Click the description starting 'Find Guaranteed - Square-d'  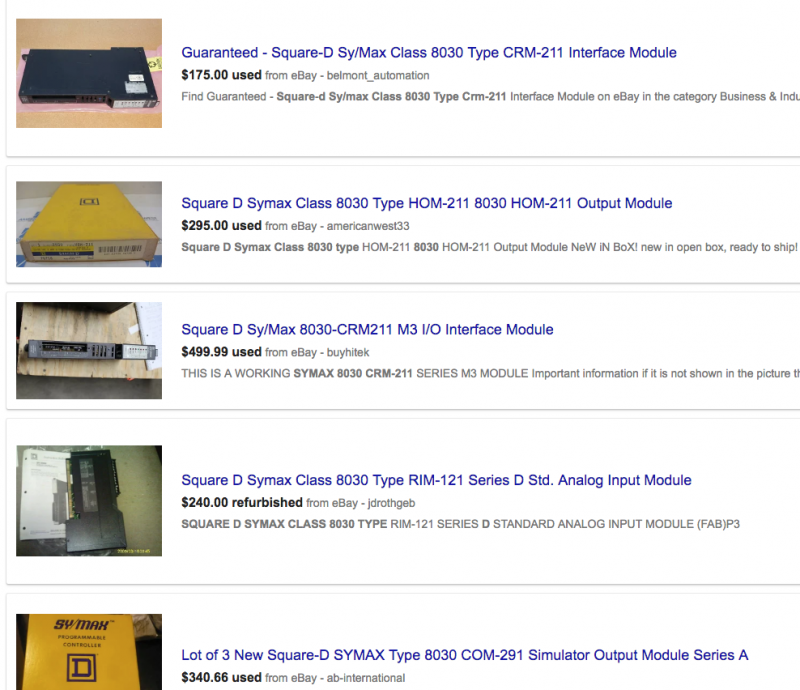490,96
